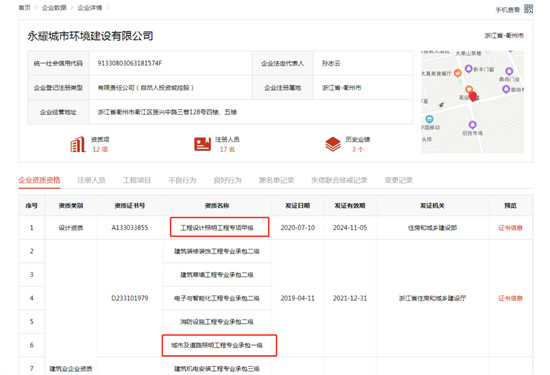The height and width of the screenshot is (375, 550).
Task: Click 消防设施工程专业承包二级 qualification
Action: point(217,322)
